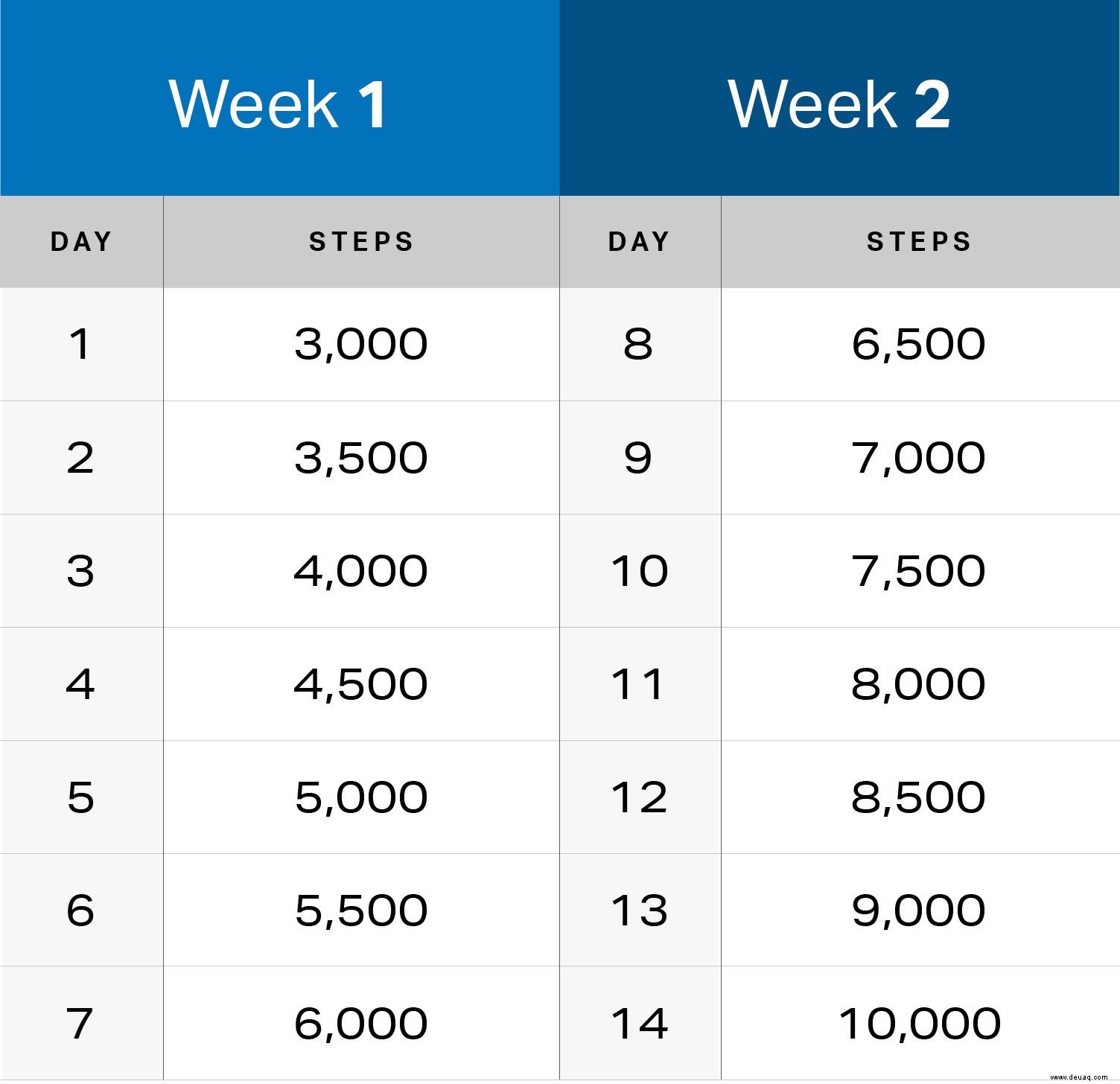The width and height of the screenshot is (1120, 1084).
Task: Click the 6,500 steps cell
Action: coord(920,345)
